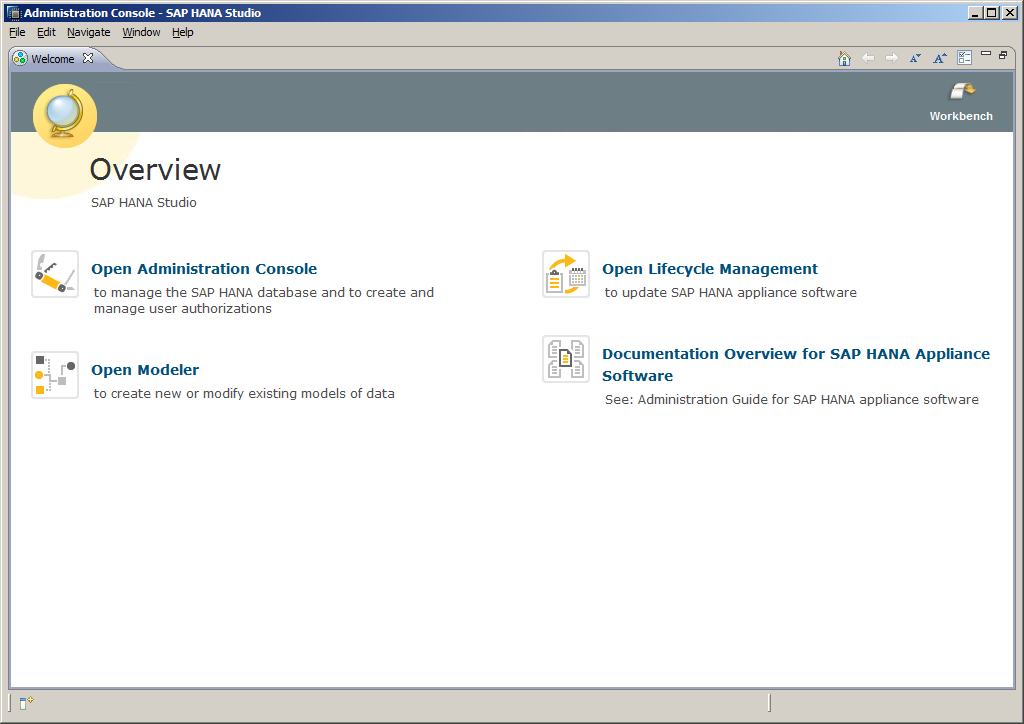
Task: Expand the Help menu
Action: (x=182, y=32)
